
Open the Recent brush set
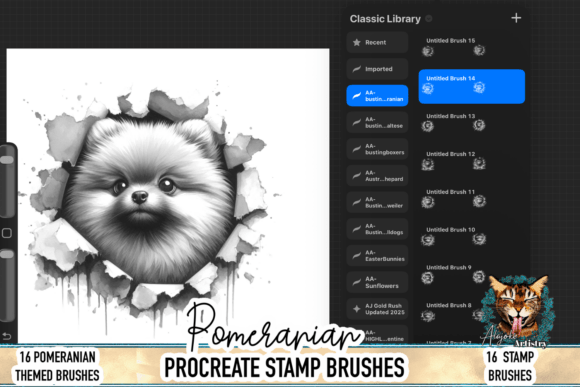click(x=377, y=42)
